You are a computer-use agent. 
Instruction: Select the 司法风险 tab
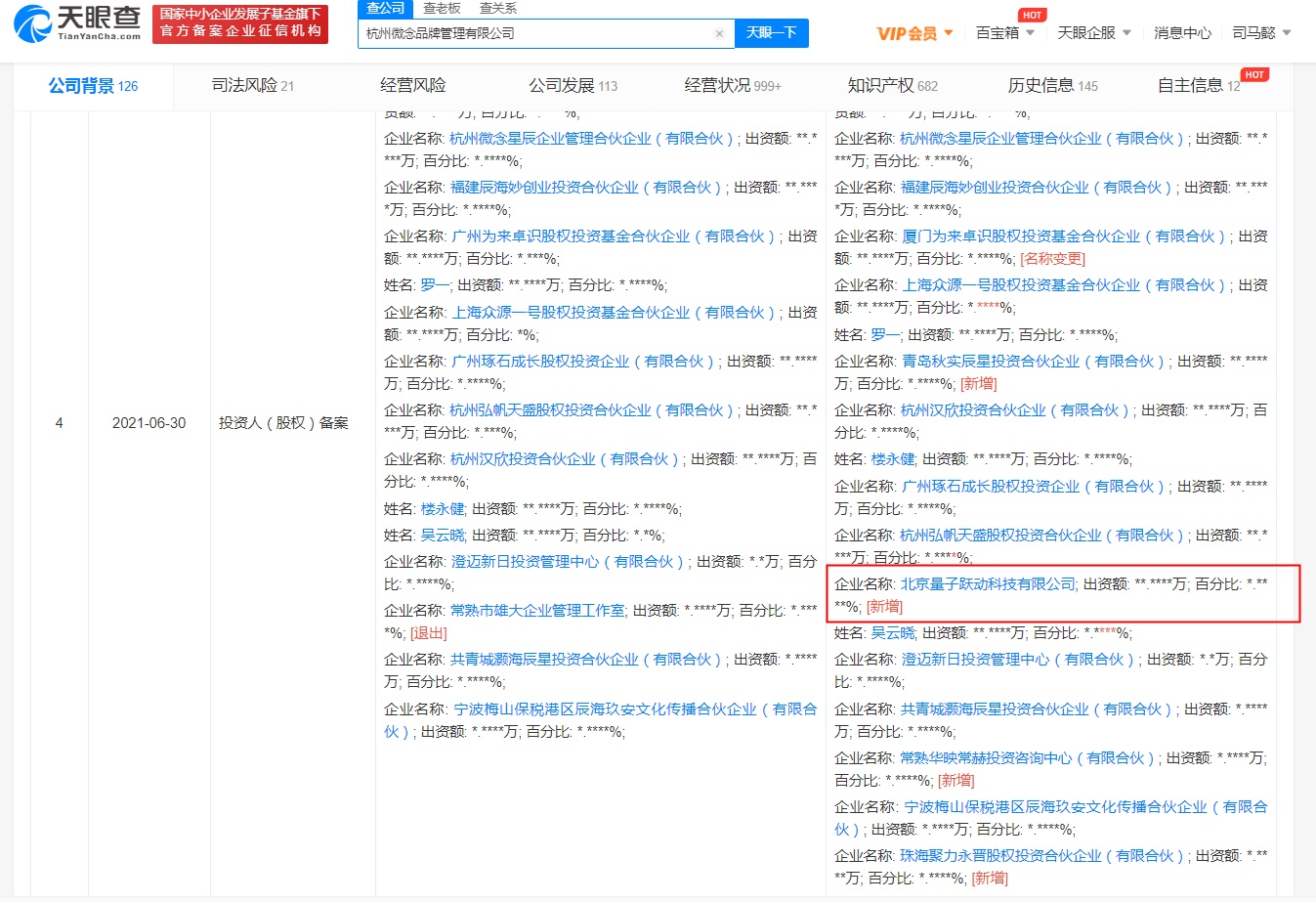coord(253,86)
